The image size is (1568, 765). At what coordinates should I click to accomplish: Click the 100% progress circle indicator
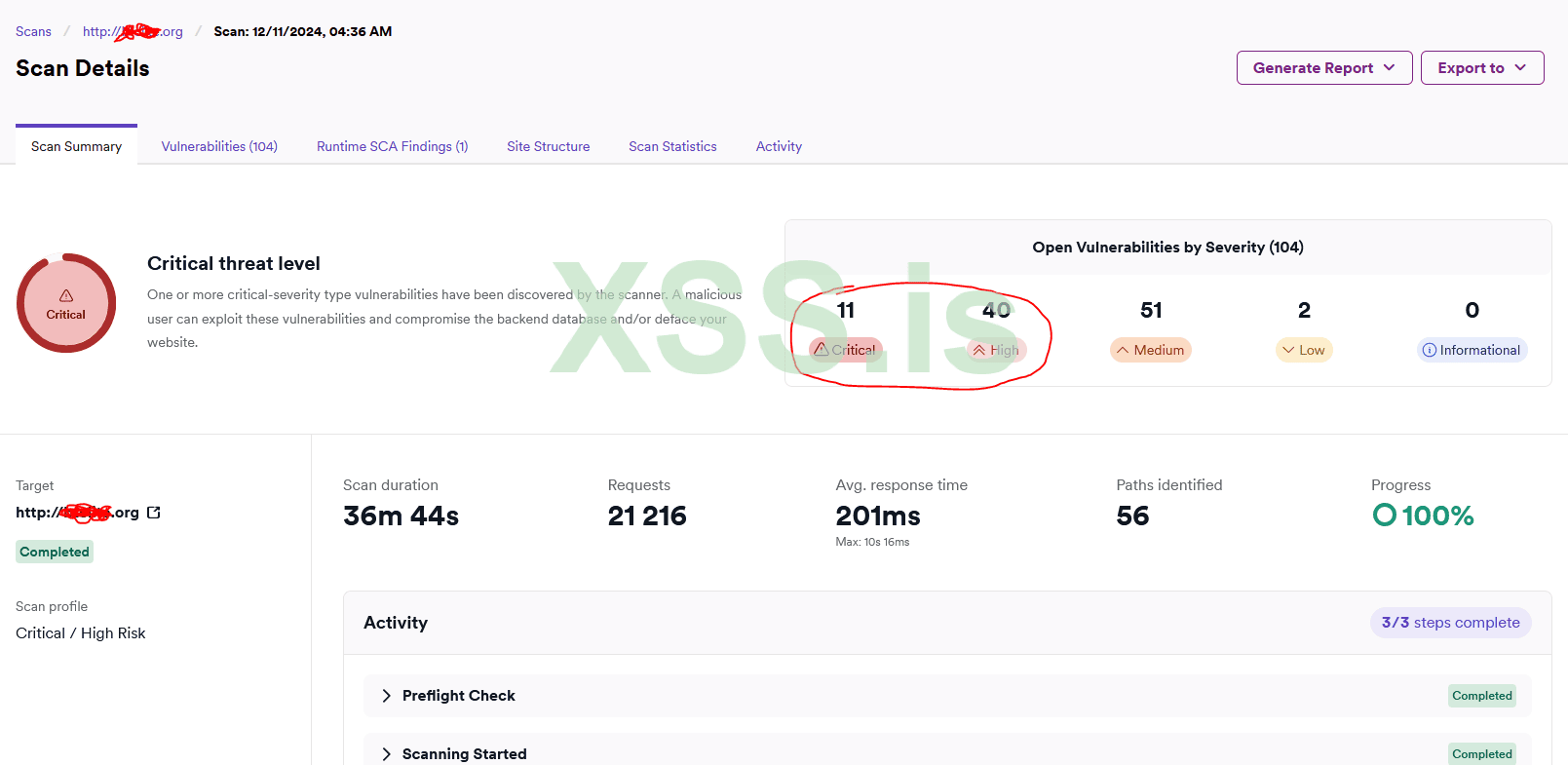click(1384, 515)
